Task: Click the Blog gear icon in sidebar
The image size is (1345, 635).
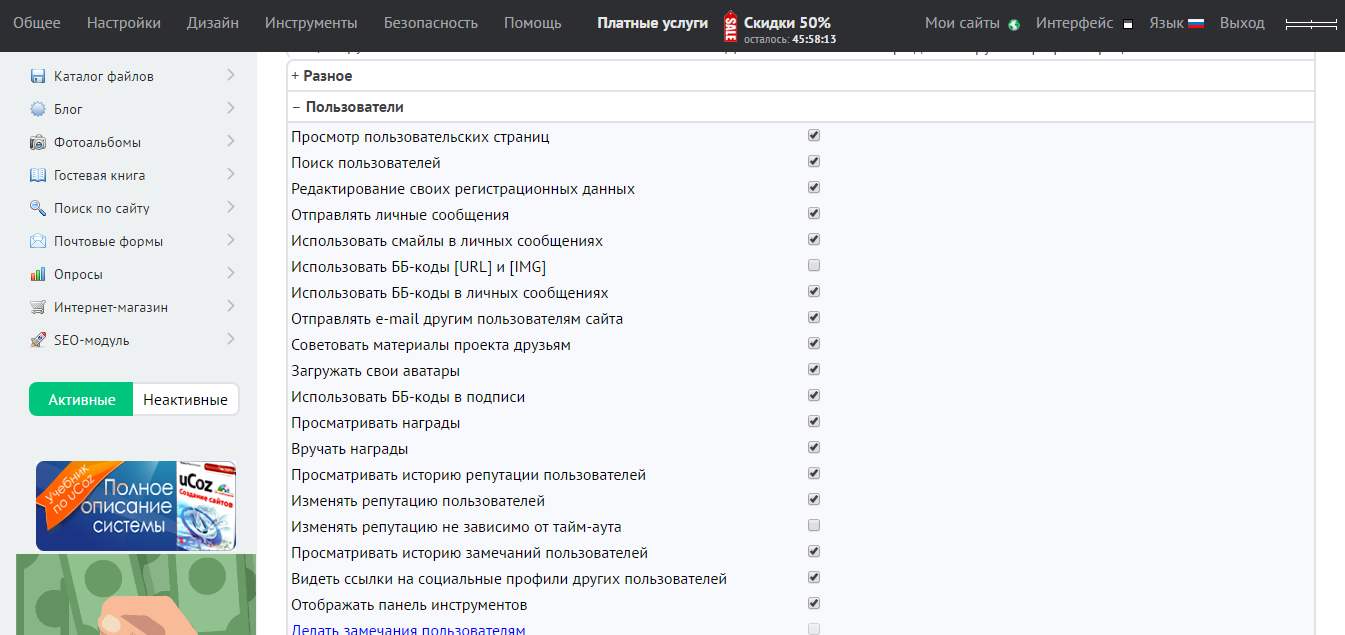Action: pyautogui.click(x=38, y=109)
